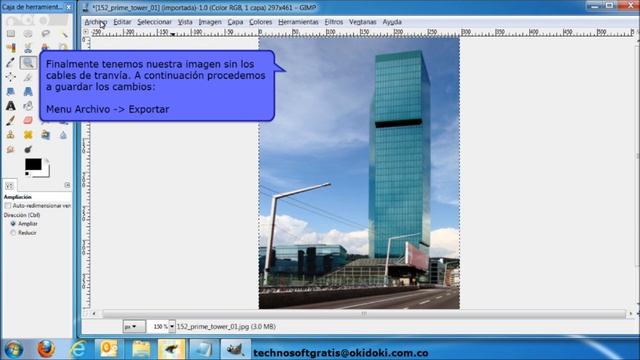
Task: Click the 152_prime_tower_01.jpg status bar text
Action: (226, 327)
